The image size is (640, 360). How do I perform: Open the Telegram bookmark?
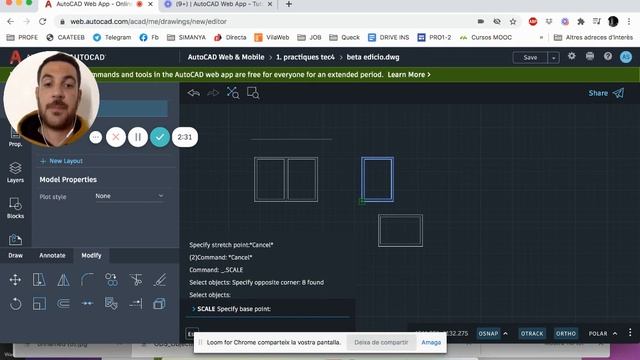click(112, 37)
